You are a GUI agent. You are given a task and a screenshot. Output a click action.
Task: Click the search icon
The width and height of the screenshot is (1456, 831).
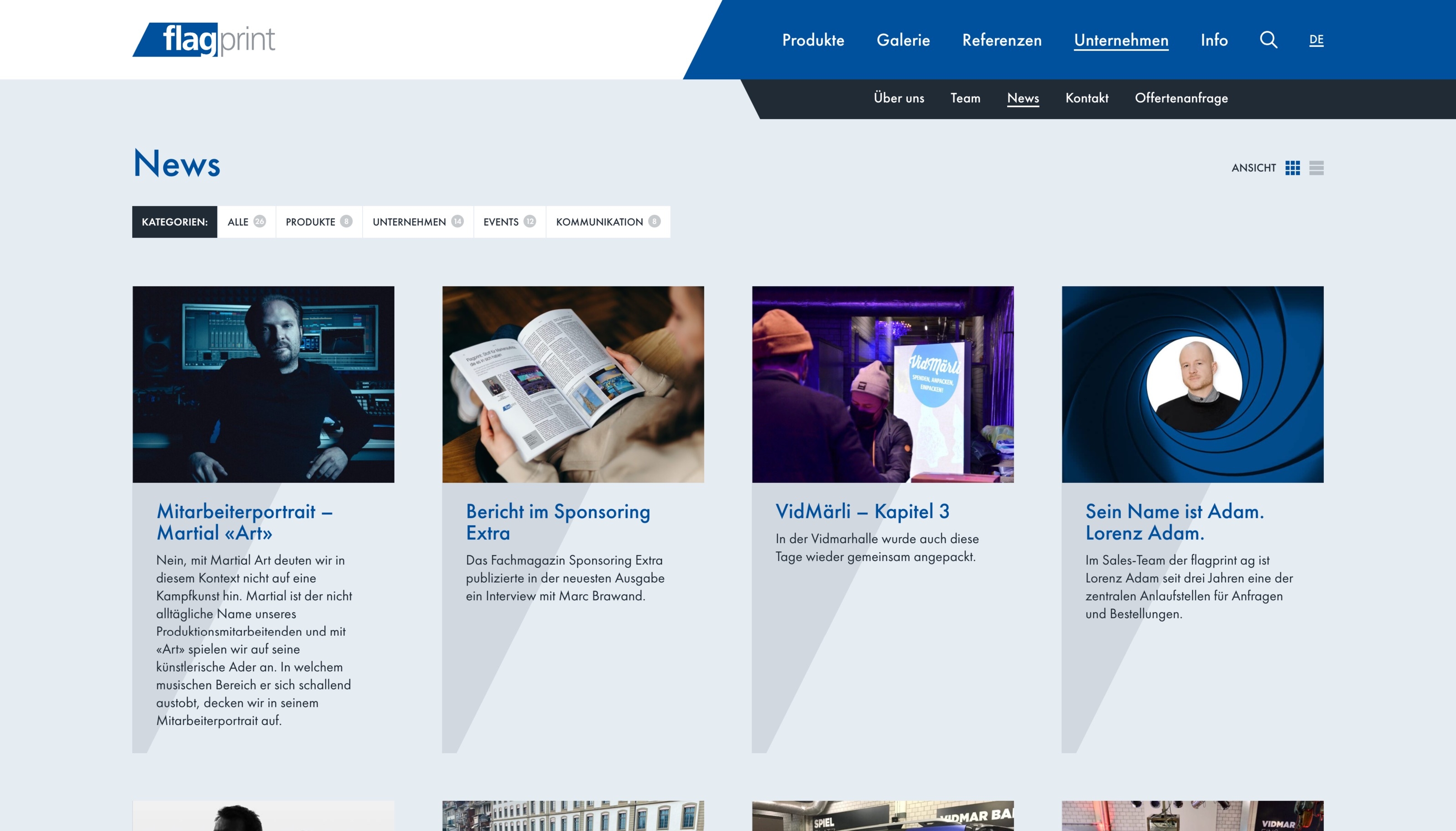tap(1268, 39)
